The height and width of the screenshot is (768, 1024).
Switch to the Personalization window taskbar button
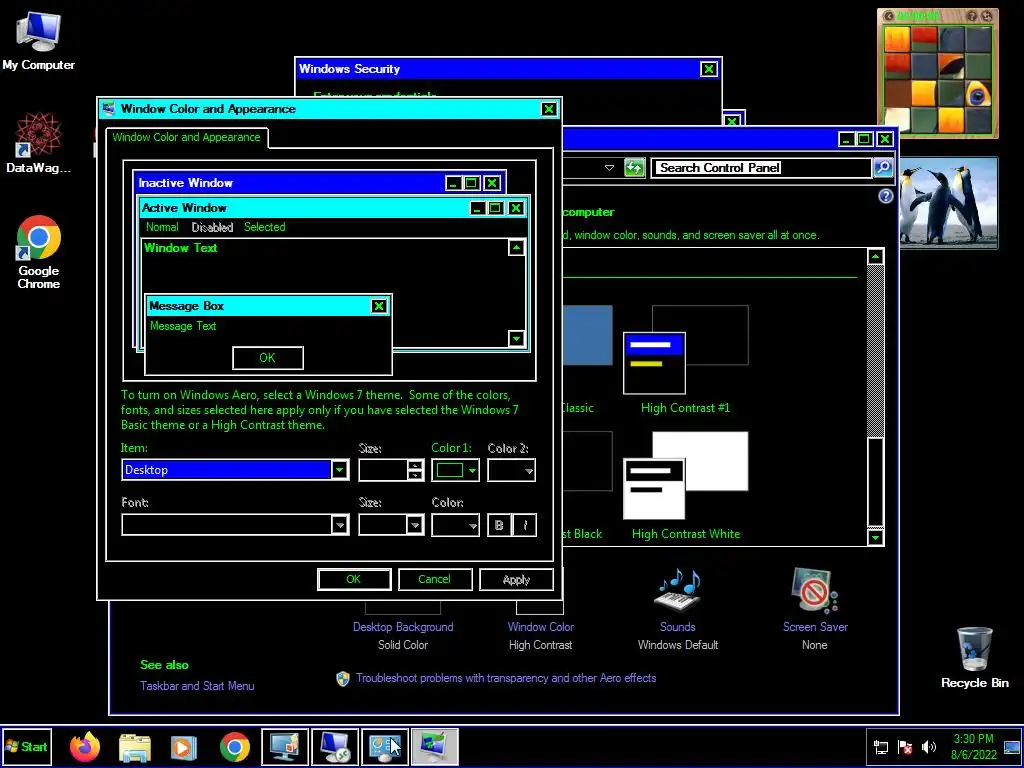coord(285,746)
